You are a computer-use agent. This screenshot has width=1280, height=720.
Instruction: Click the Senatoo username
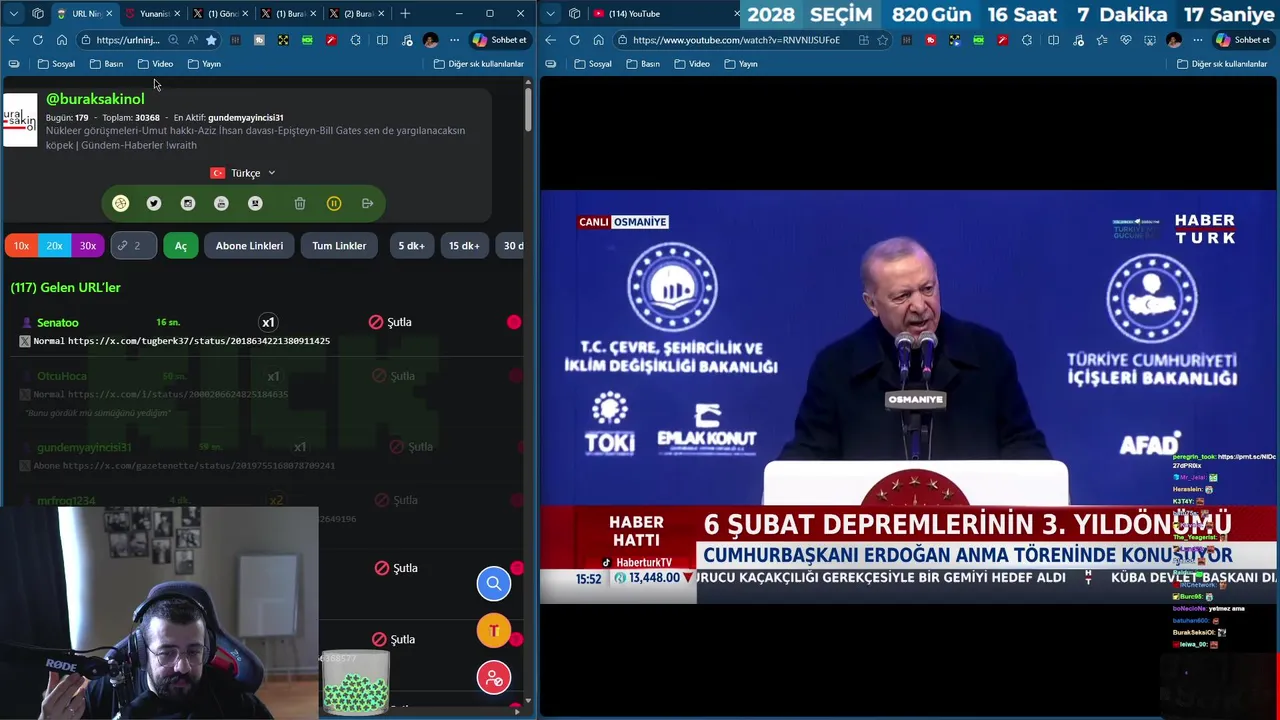[57, 322]
